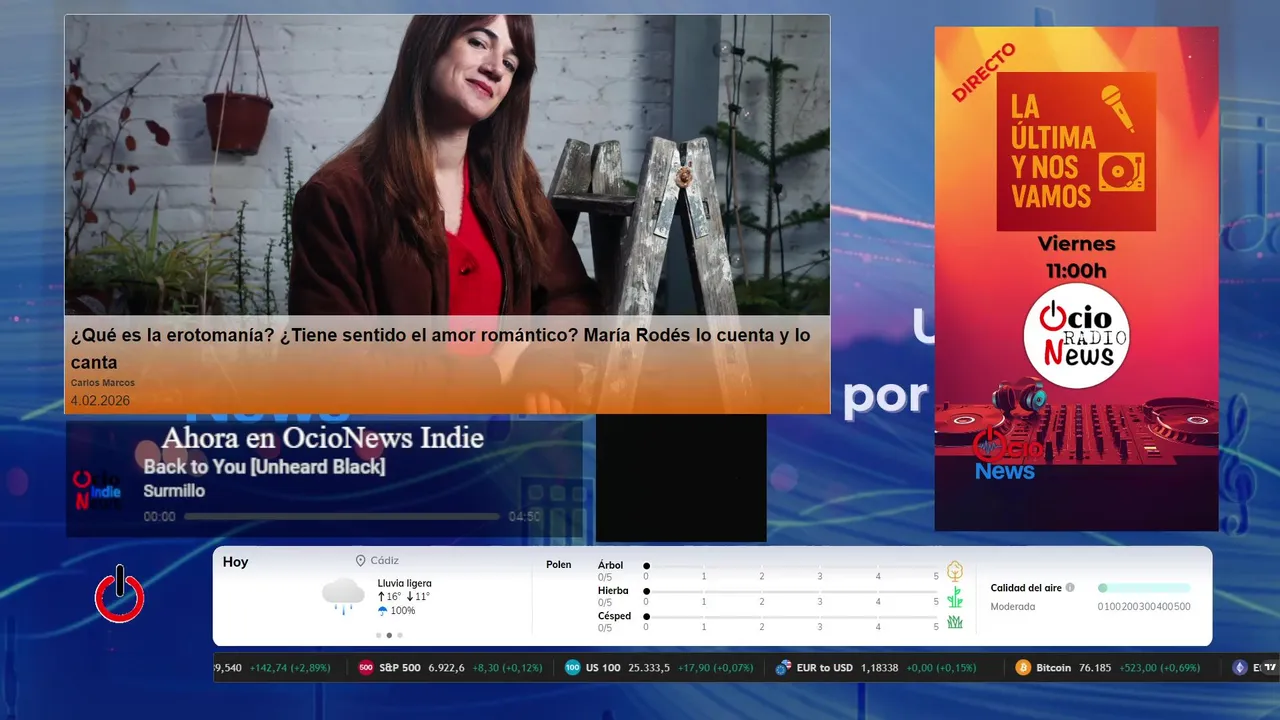
Task: Click the US 100 ticker icon
Action: [572, 668]
